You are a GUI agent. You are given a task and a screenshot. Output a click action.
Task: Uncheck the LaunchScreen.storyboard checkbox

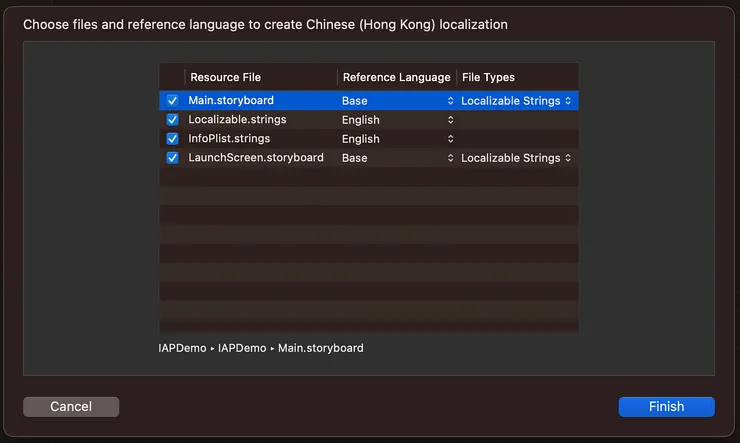point(172,158)
